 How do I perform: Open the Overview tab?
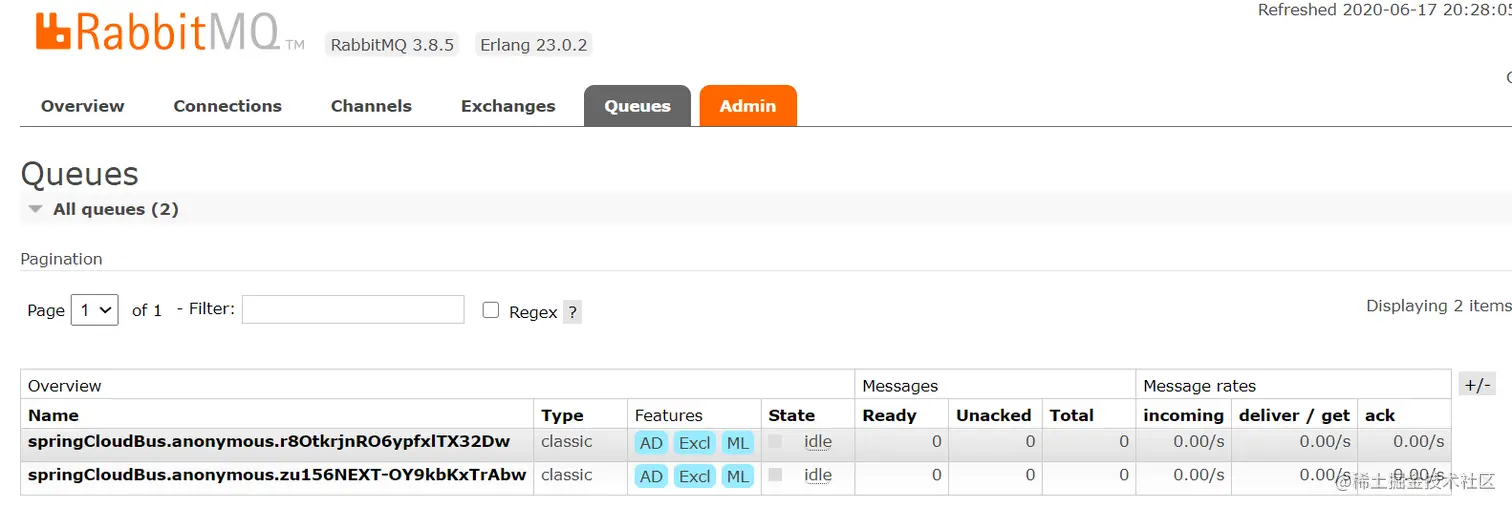(x=83, y=106)
